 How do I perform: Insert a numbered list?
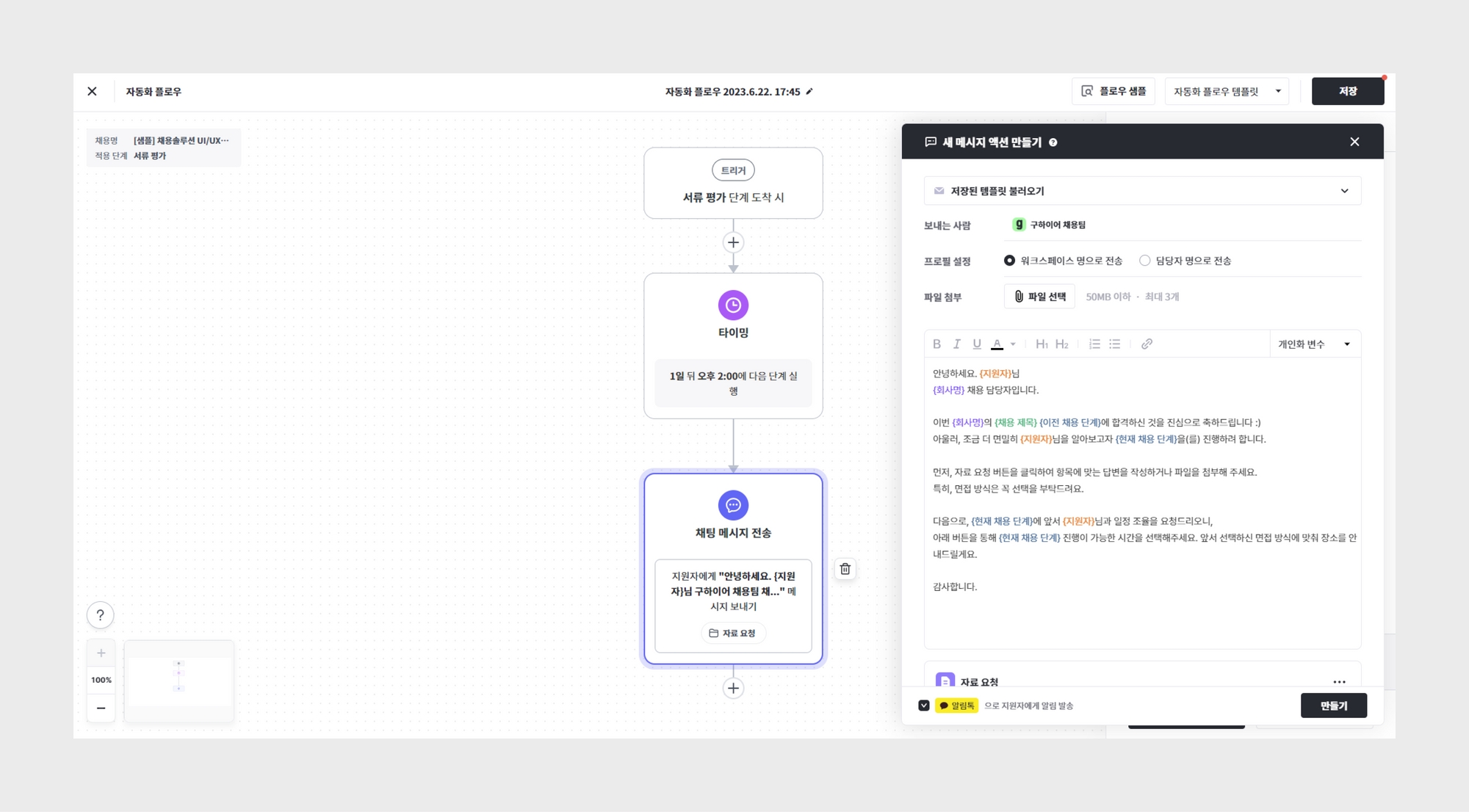[1094, 344]
